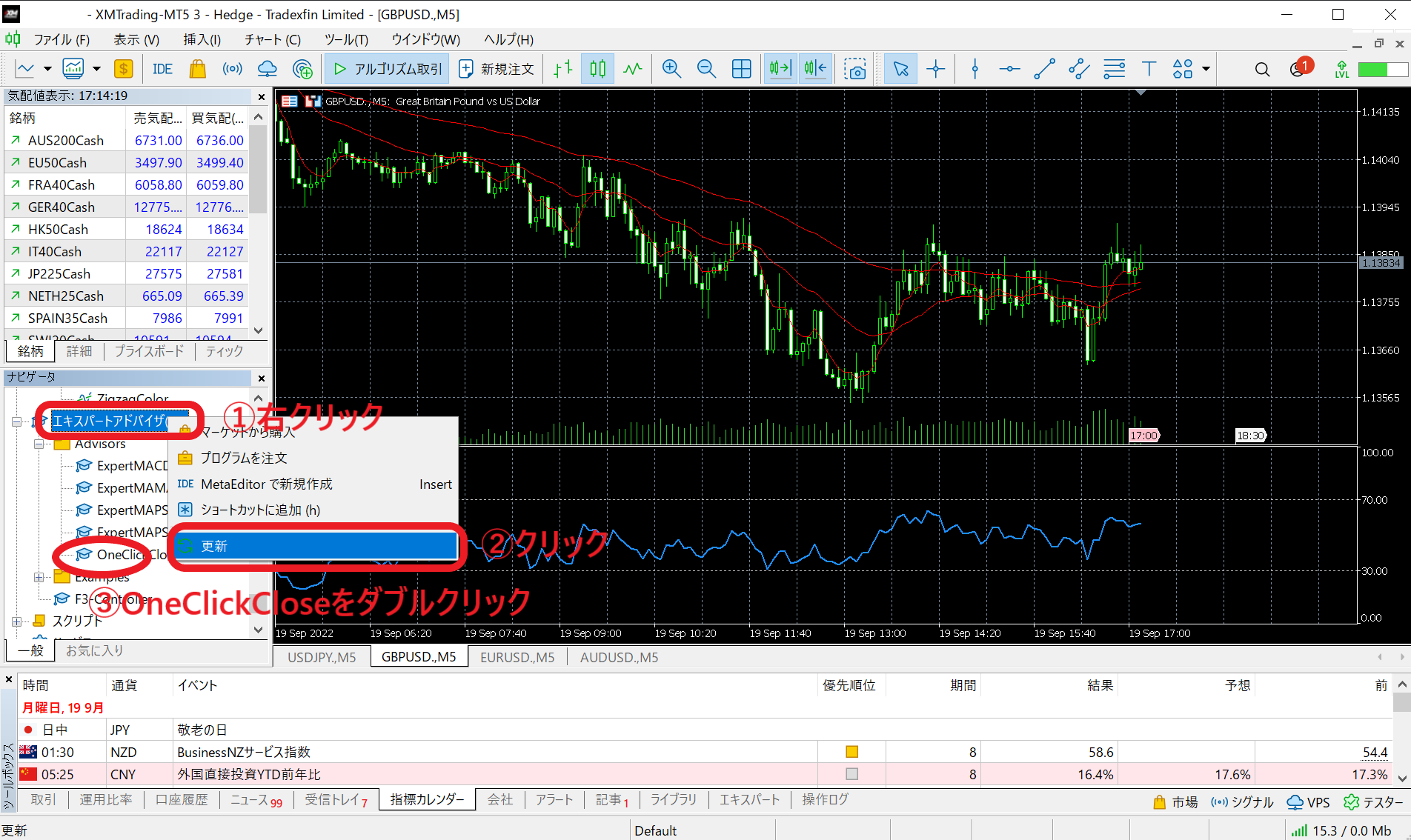Open the ニュース toolbox tab
This screenshot has height=840, width=1411.
[x=256, y=800]
